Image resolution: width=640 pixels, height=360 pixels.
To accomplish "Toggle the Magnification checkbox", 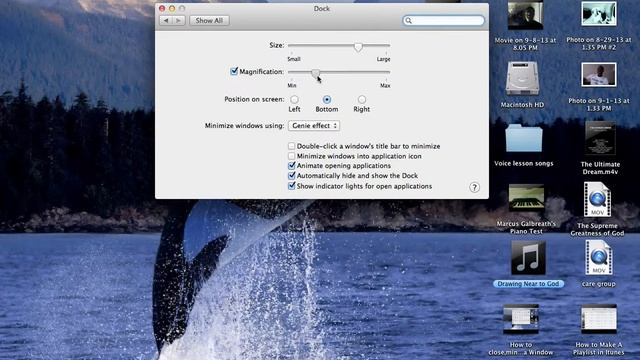I will [x=234, y=71].
